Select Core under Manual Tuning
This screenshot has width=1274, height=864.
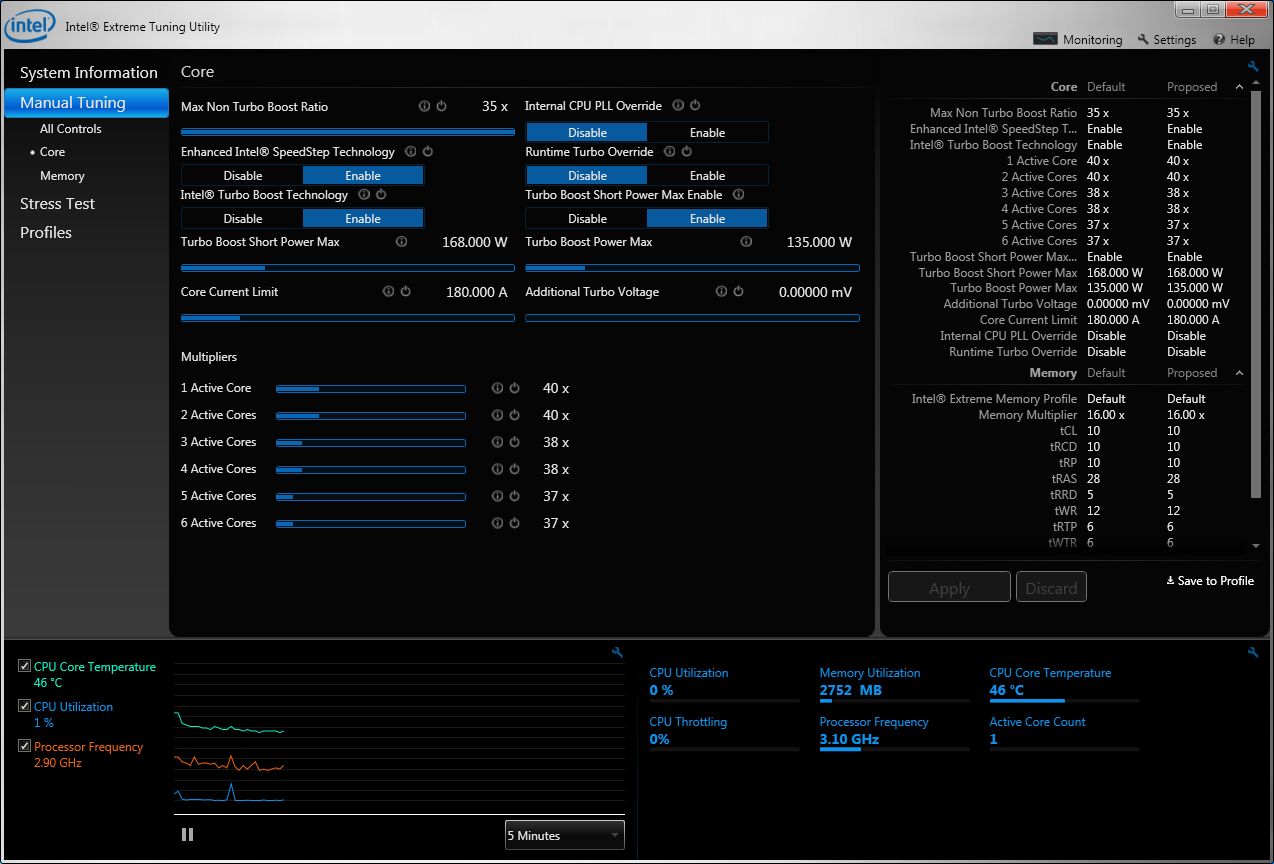pos(53,152)
